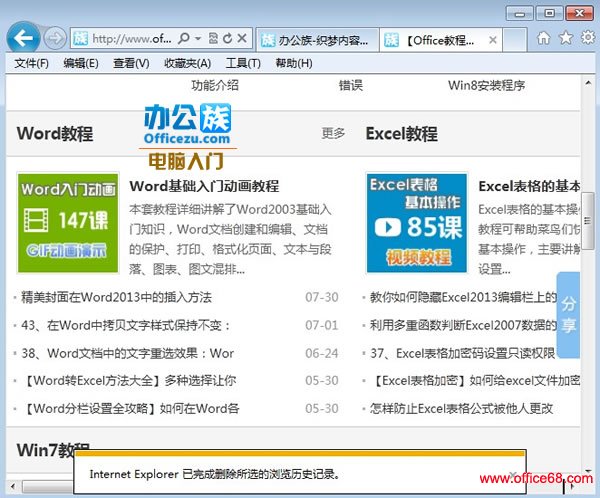The width and height of the screenshot is (600, 498).
Task: Open the blue Excel表格基本操作 85课 thumbnail
Action: coord(417,223)
